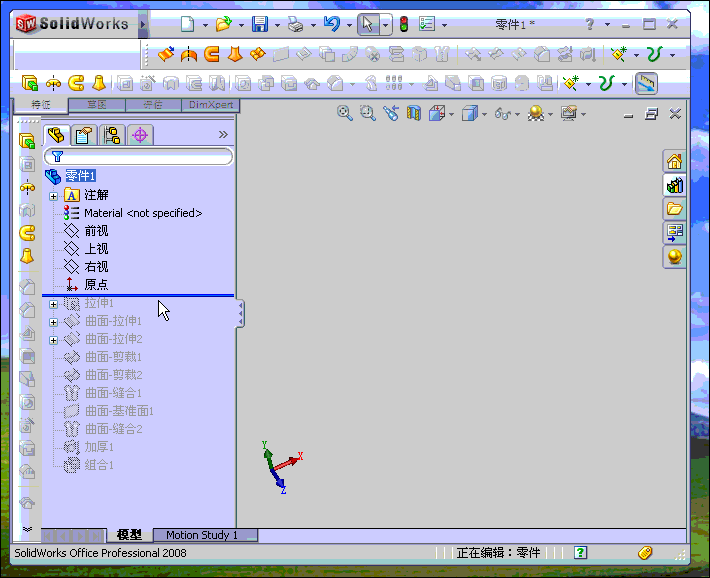Click the Help question mark icon

[x=589, y=24]
